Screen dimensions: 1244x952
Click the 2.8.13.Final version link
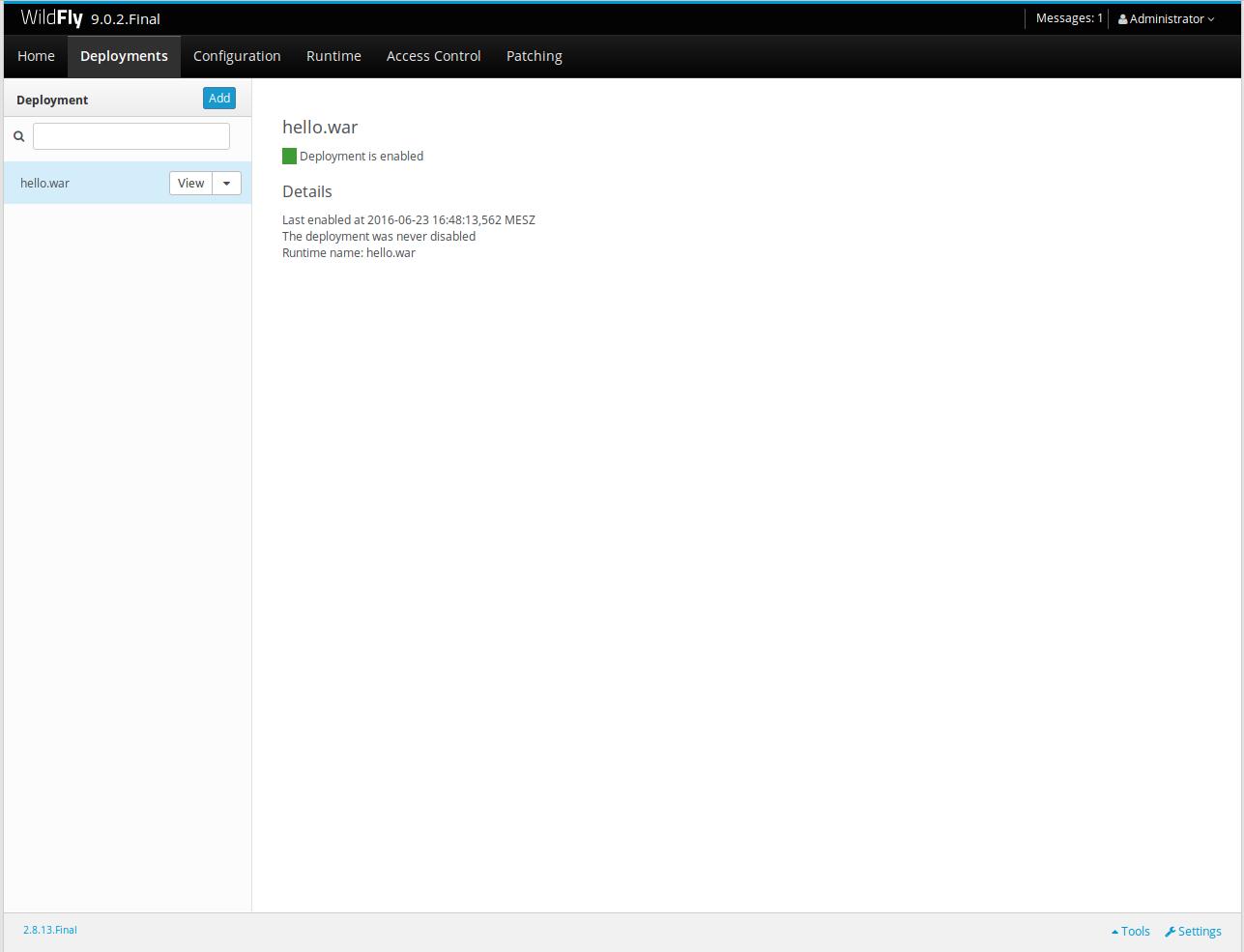pyautogui.click(x=50, y=930)
